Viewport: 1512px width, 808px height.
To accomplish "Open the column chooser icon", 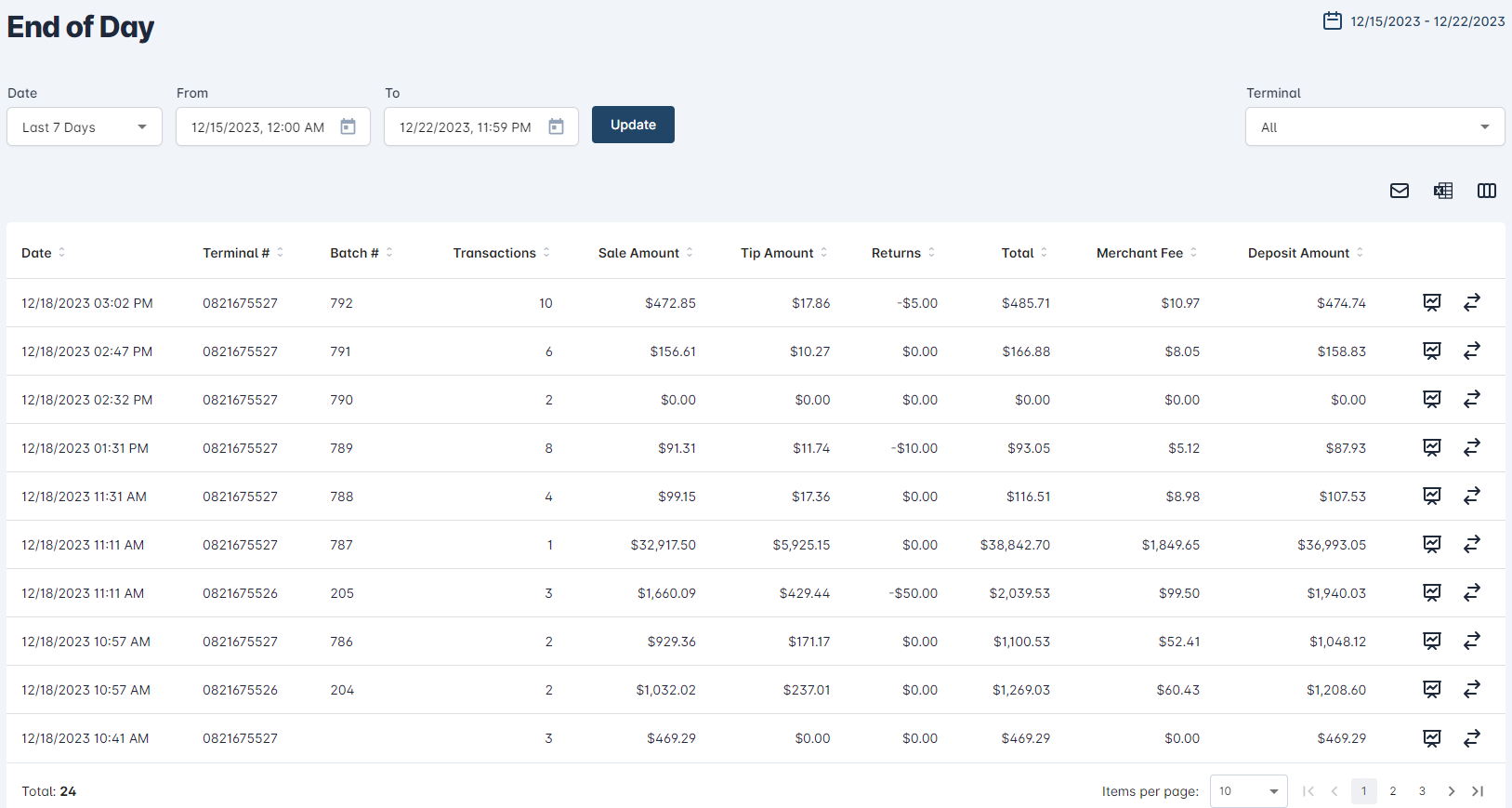I will (1486, 191).
